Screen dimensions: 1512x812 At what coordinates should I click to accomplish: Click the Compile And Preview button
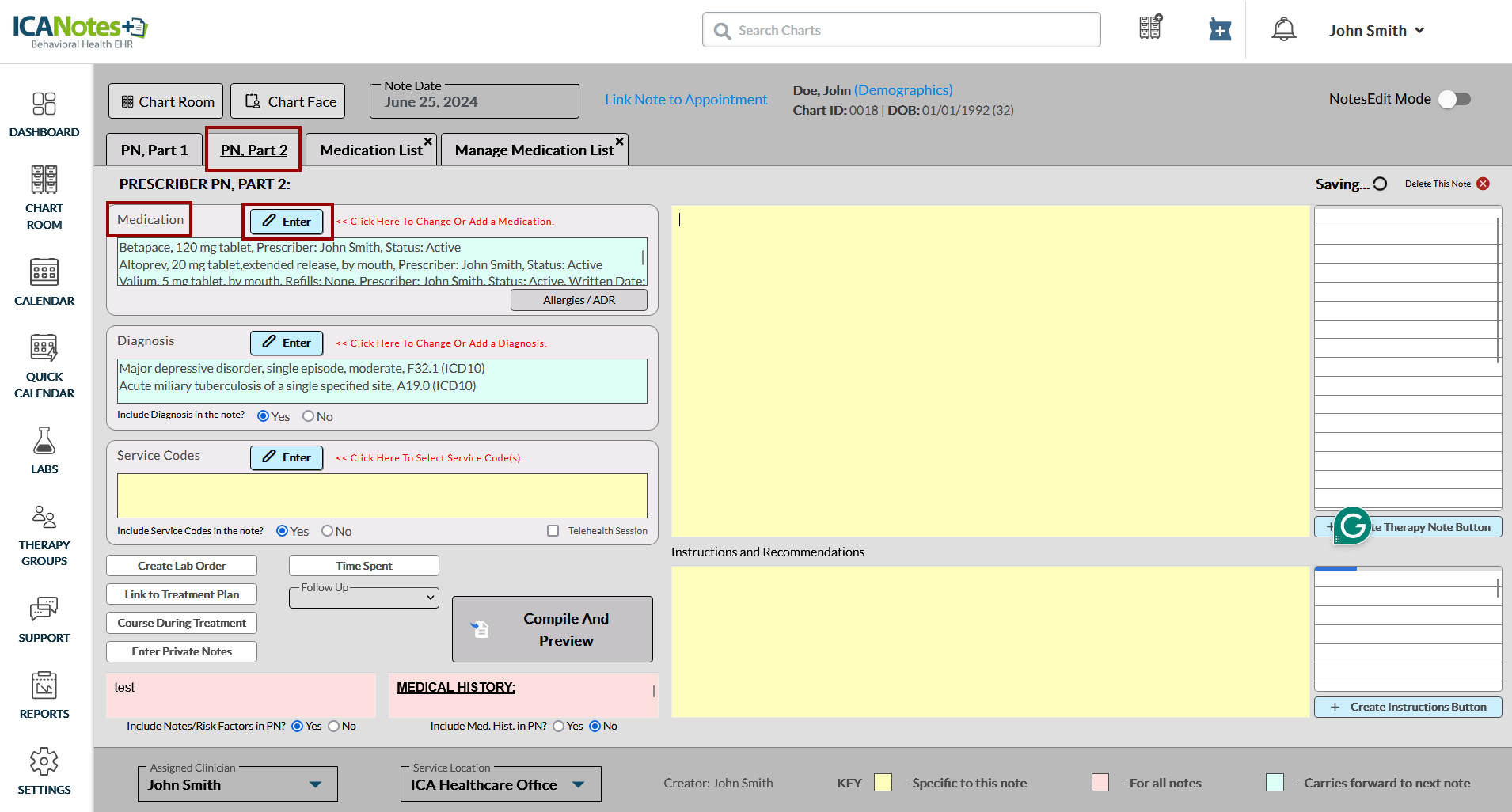click(553, 629)
